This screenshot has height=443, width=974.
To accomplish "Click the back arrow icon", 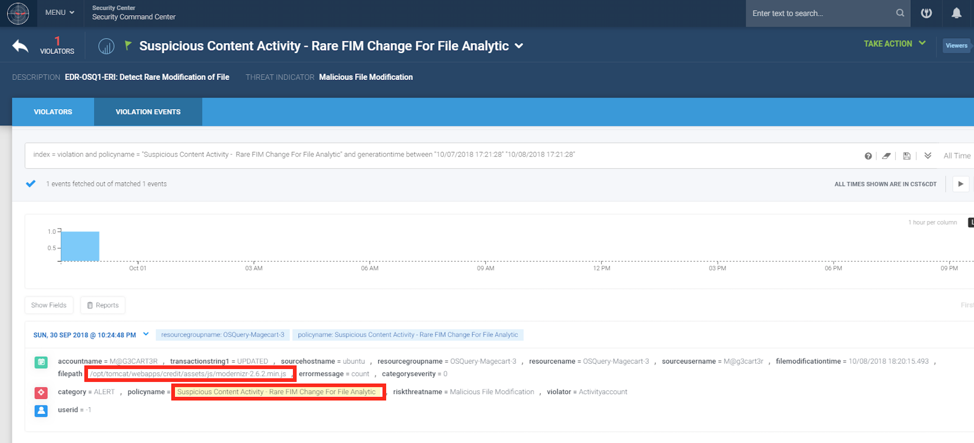I will pos(20,46).
